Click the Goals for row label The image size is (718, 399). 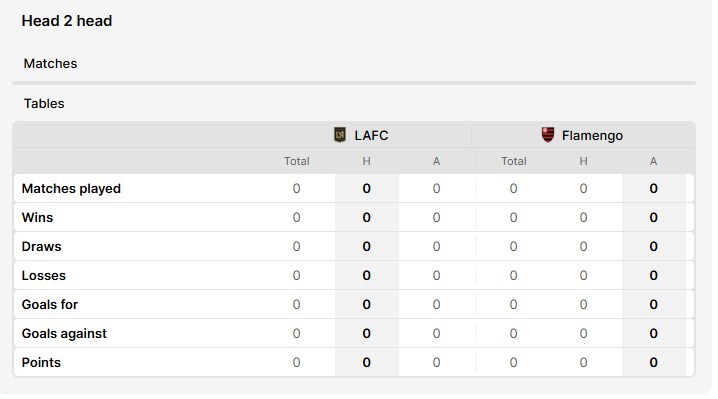(49, 304)
